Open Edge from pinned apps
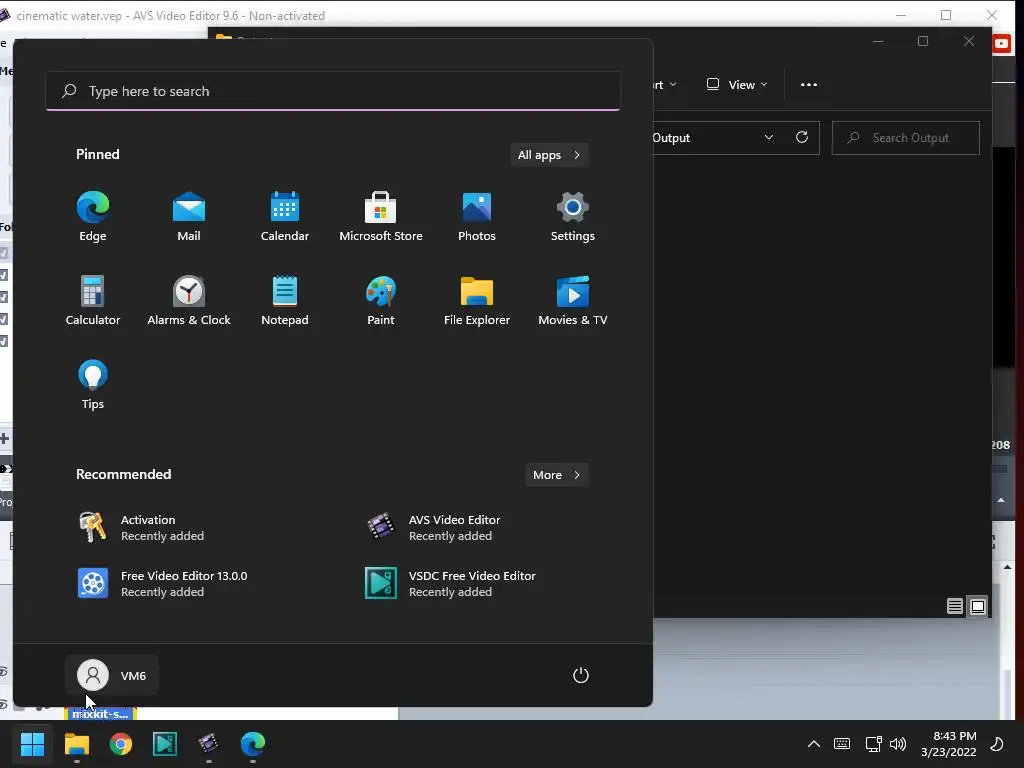The image size is (1024, 768). [x=93, y=217]
